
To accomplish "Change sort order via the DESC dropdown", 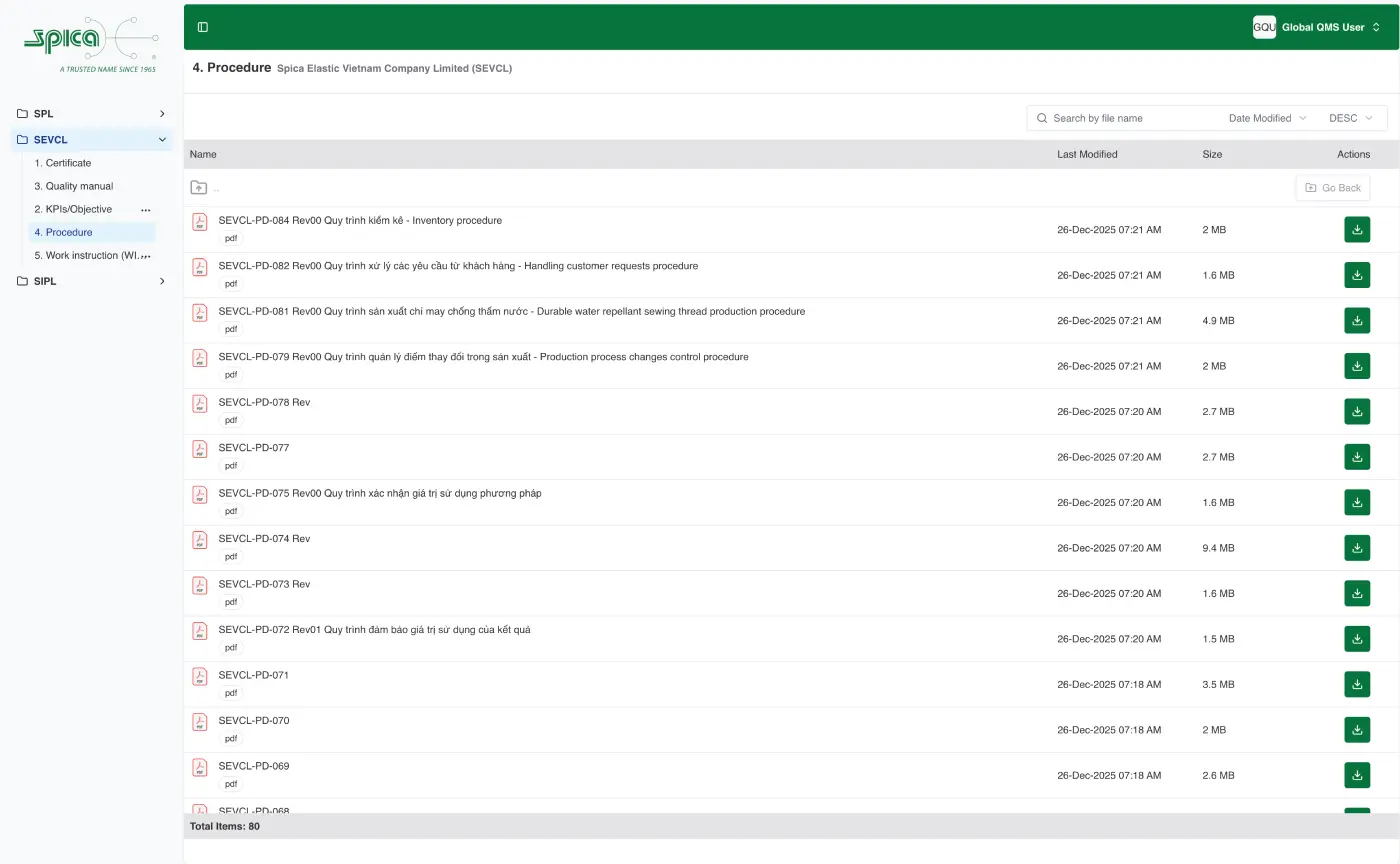I will pos(1350,118).
